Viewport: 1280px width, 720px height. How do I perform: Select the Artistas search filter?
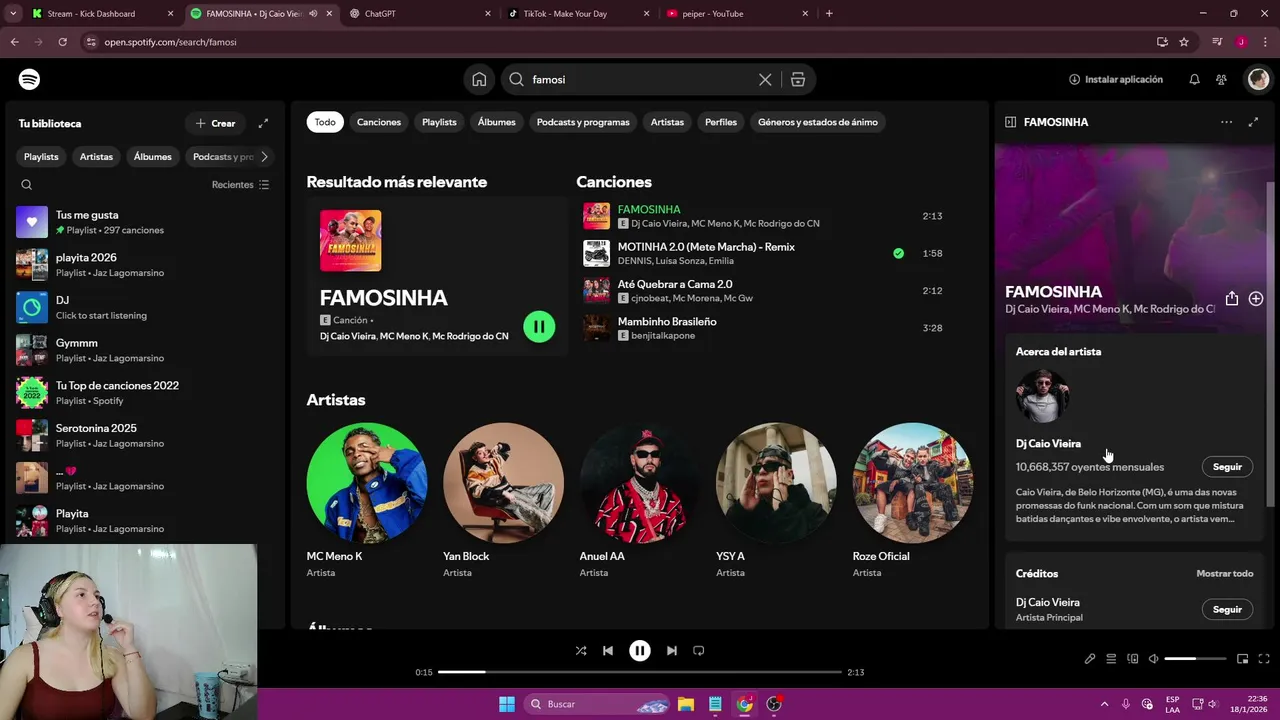tap(667, 122)
